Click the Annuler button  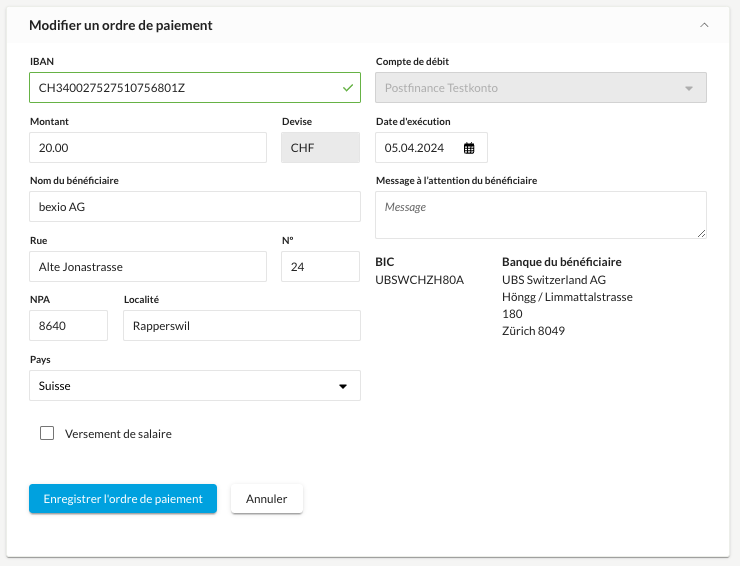pos(267,498)
